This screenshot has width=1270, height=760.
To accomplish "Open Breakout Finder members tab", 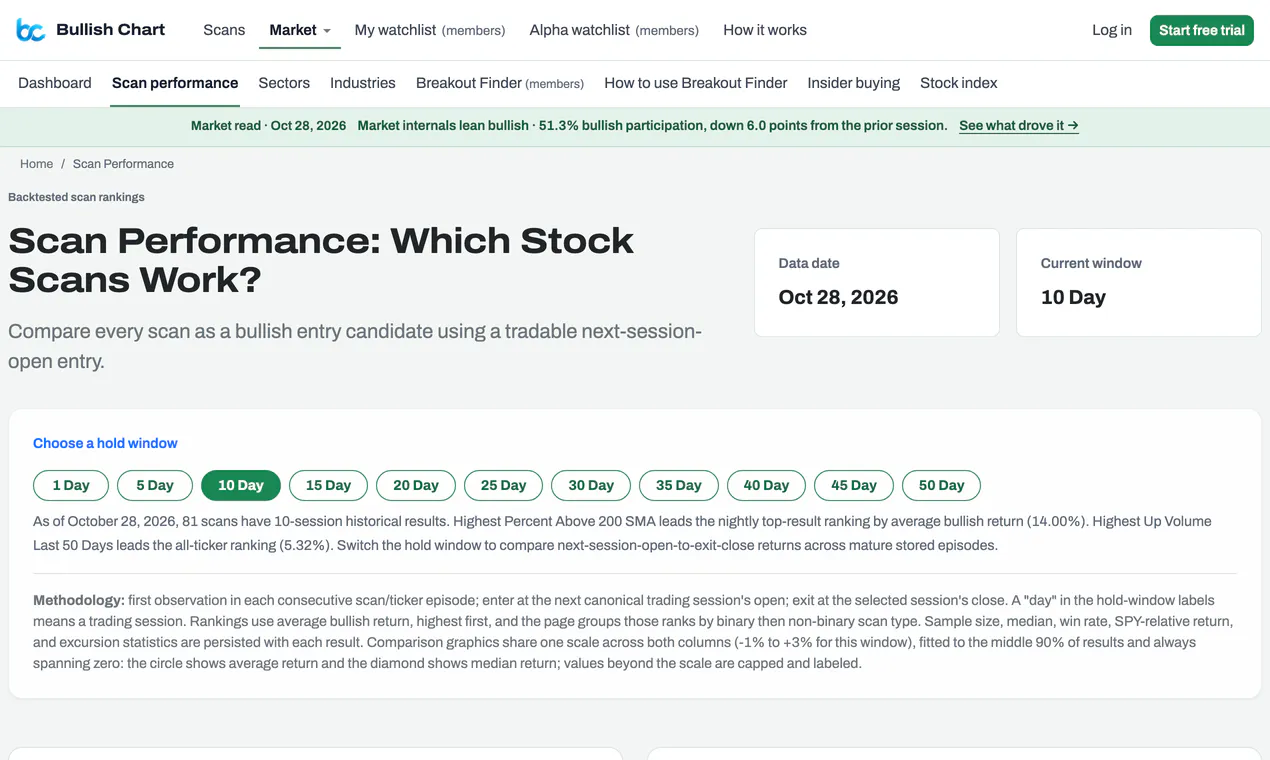I will (500, 83).
